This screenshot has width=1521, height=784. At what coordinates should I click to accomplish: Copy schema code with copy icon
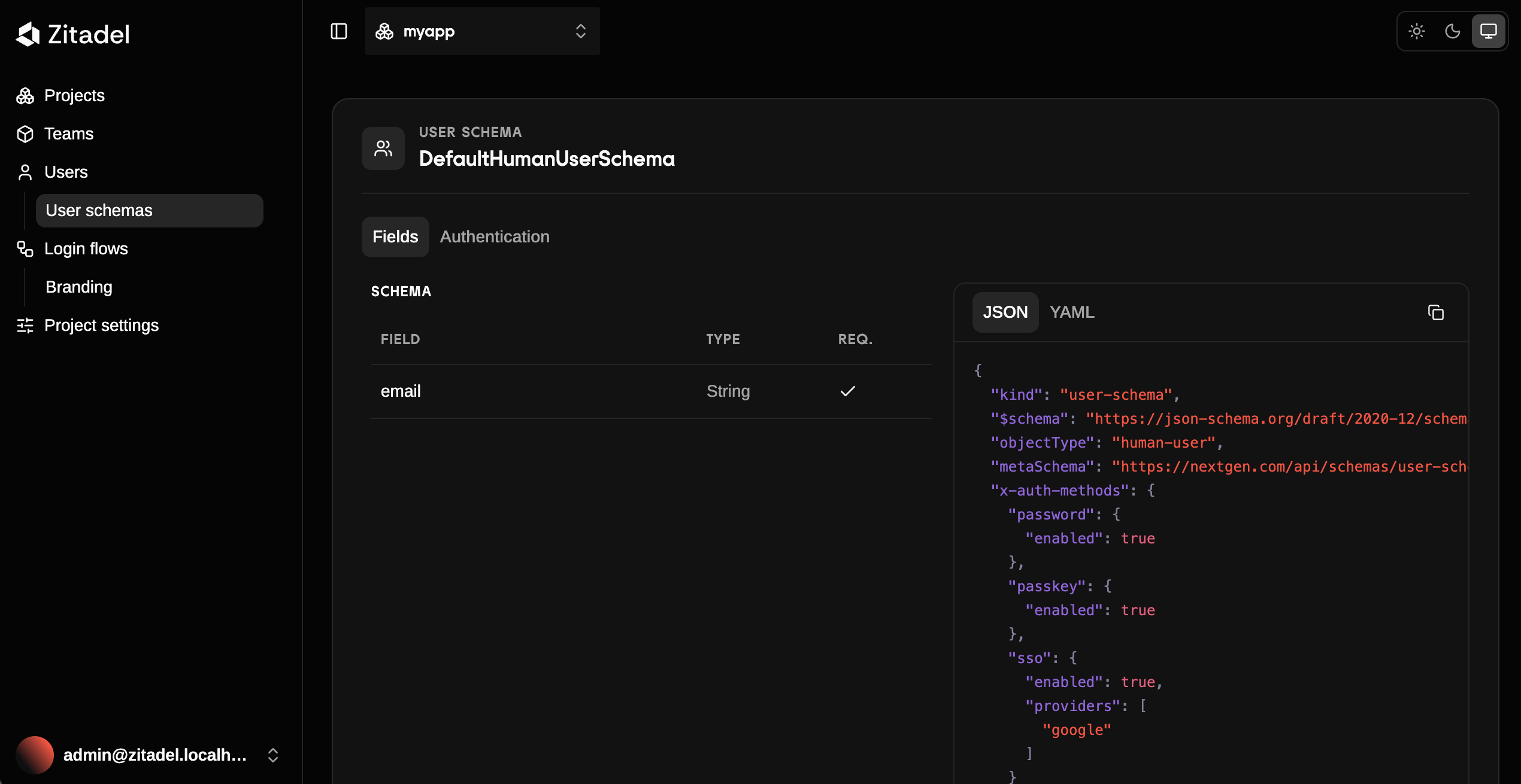pos(1436,312)
